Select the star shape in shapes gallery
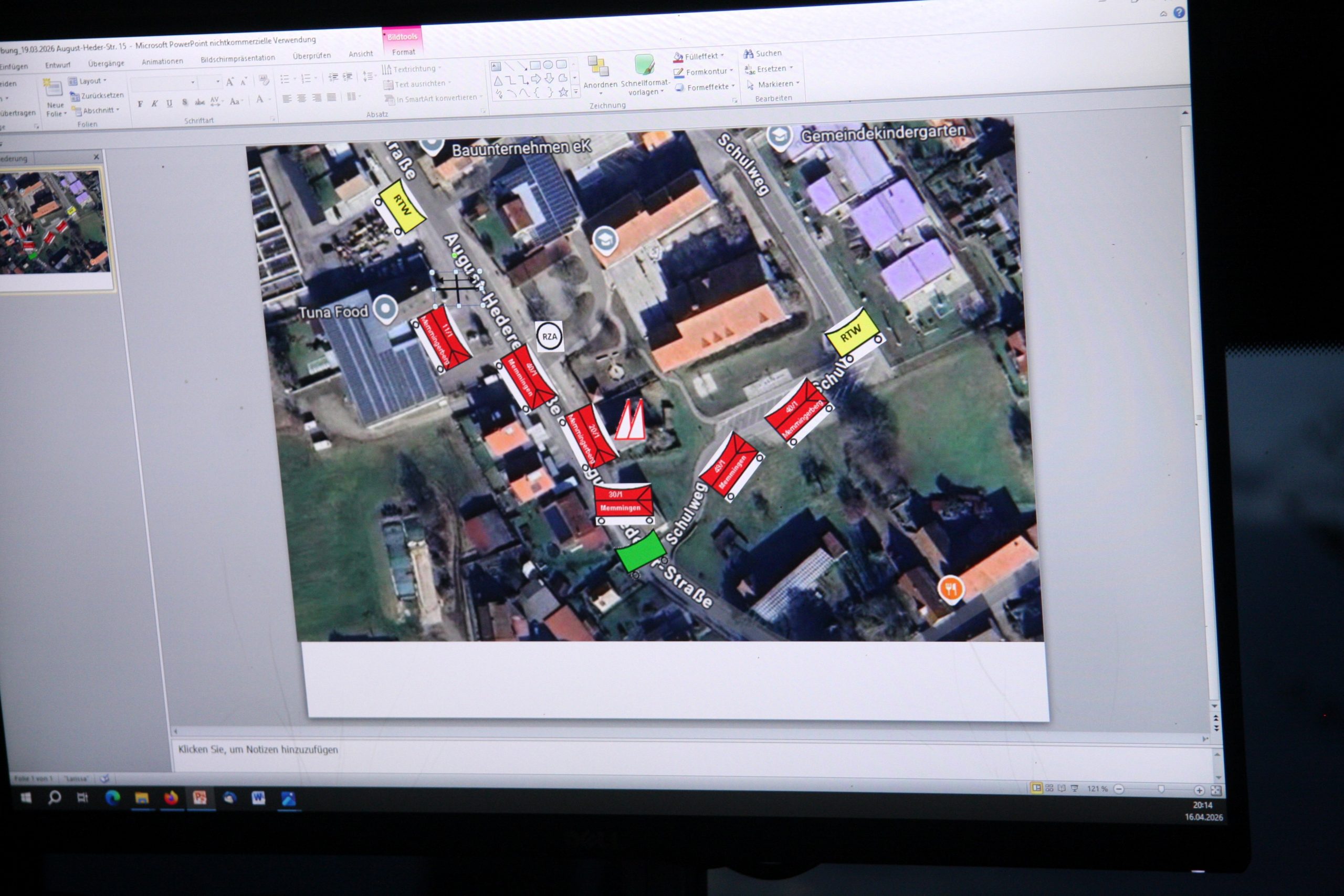Screen dimensions: 1344x896 pyautogui.click(x=563, y=92)
